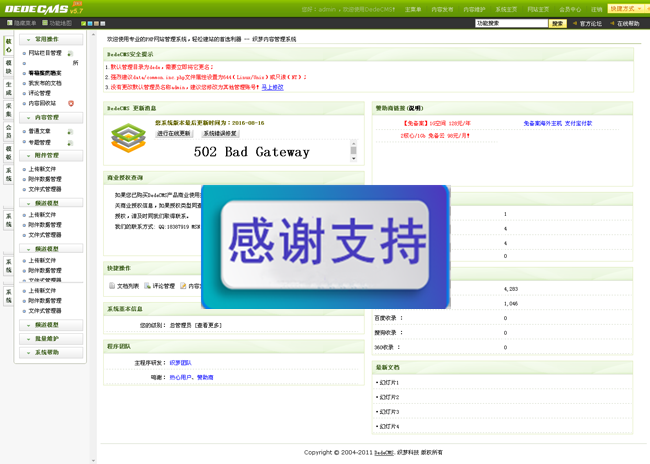This screenshot has width=650, height=464.
Task: Go to 网站主页 in top navigation
Action: point(538,9)
